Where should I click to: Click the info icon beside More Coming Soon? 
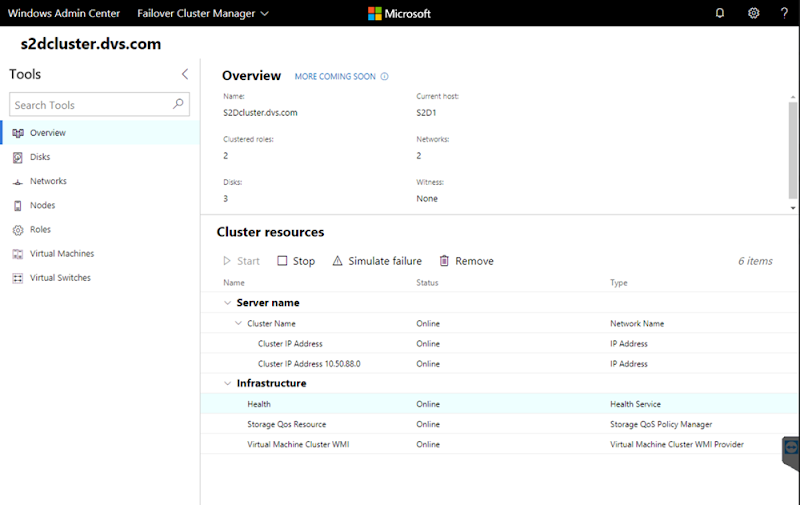(384, 77)
